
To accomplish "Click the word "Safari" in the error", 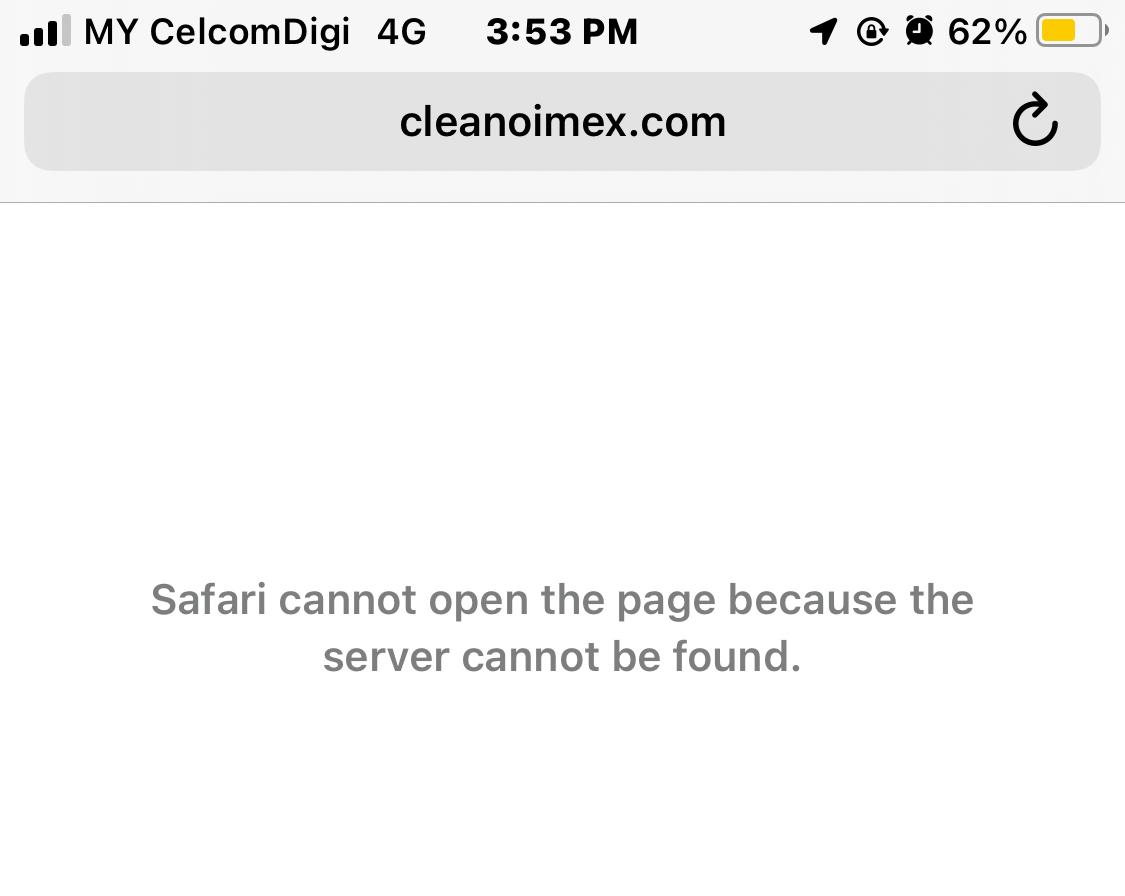I will 208,599.
